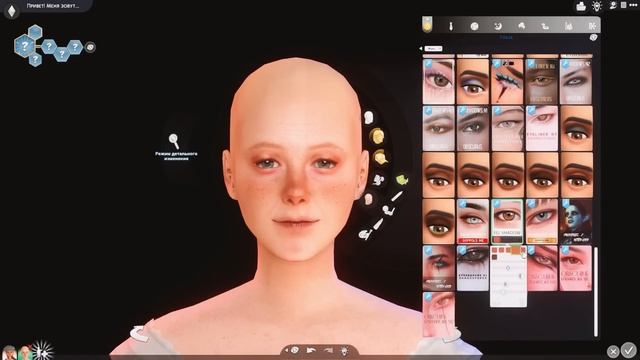Select the gold badge category tab

(427, 24)
